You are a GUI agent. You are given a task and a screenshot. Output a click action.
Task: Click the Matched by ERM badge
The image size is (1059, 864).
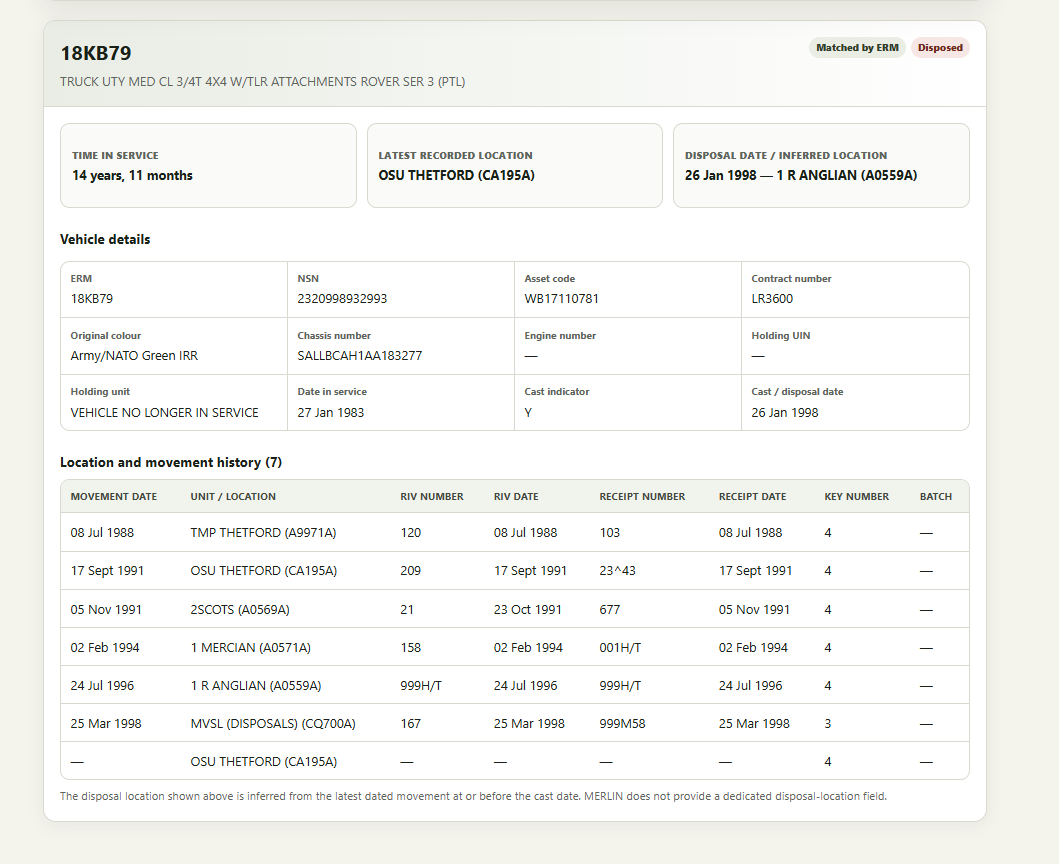[857, 48]
